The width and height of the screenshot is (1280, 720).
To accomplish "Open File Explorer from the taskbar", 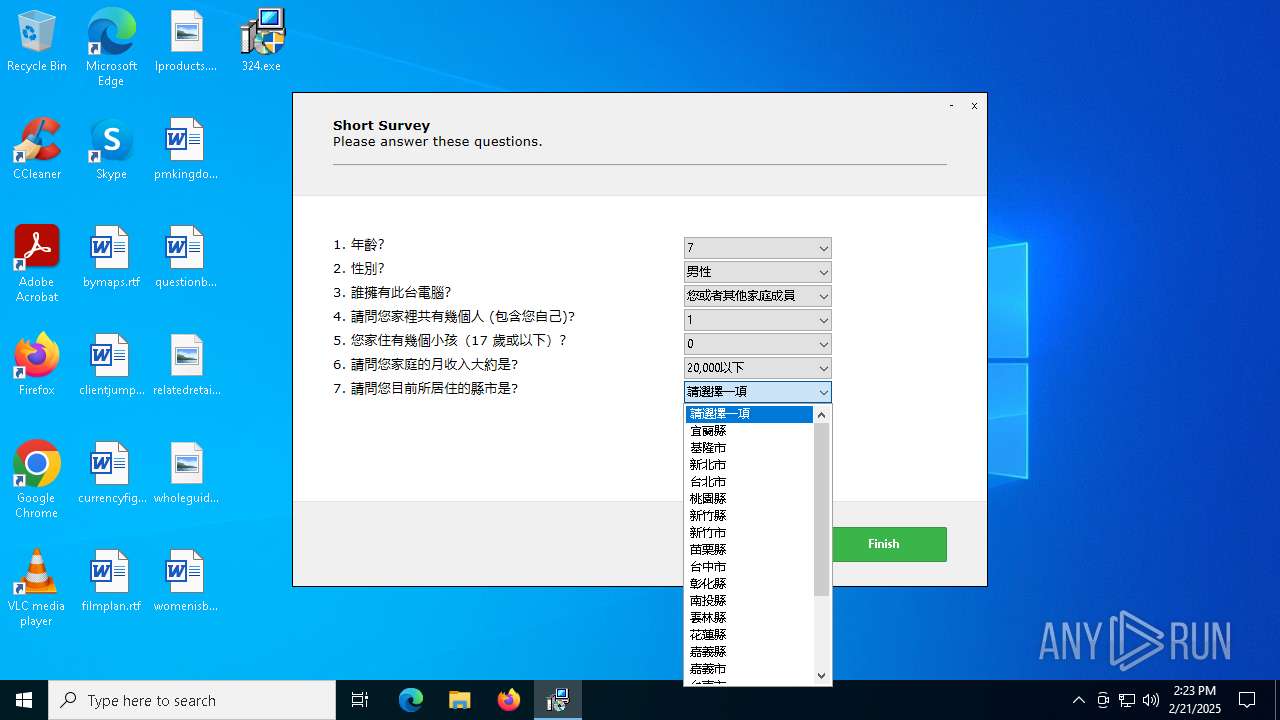I will (x=459, y=700).
